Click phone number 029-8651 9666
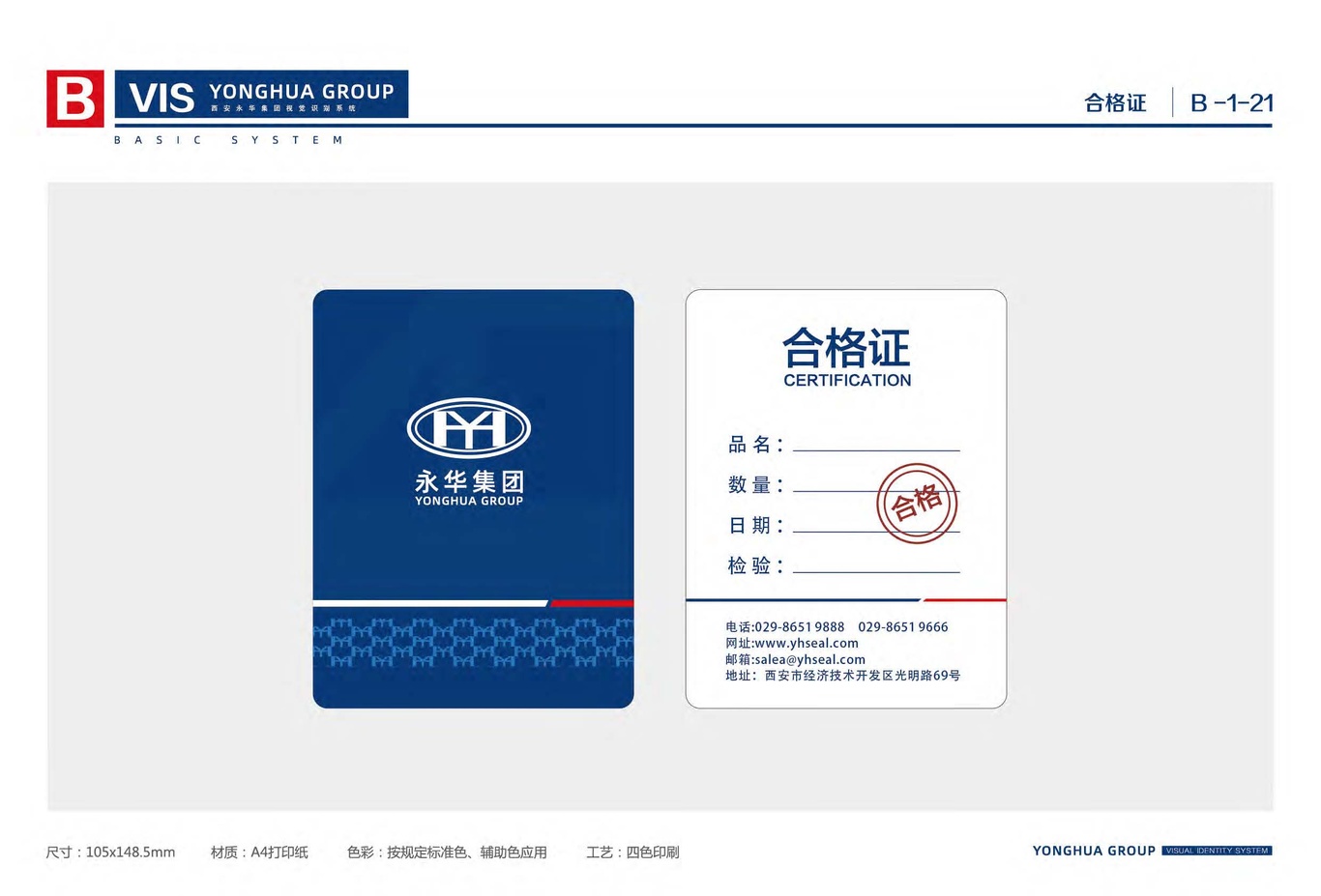The image size is (1321, 896). coord(903,627)
